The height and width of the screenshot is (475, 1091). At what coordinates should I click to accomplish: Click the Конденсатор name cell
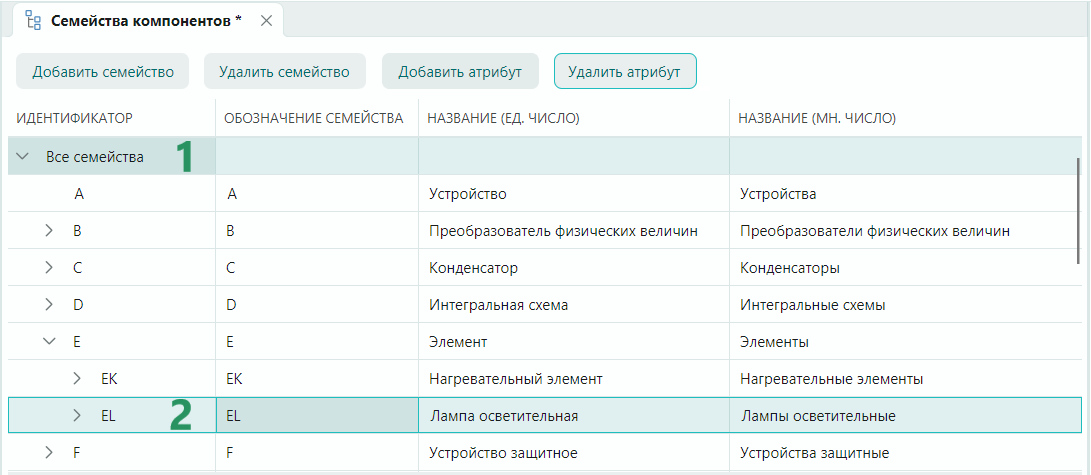(x=574, y=268)
